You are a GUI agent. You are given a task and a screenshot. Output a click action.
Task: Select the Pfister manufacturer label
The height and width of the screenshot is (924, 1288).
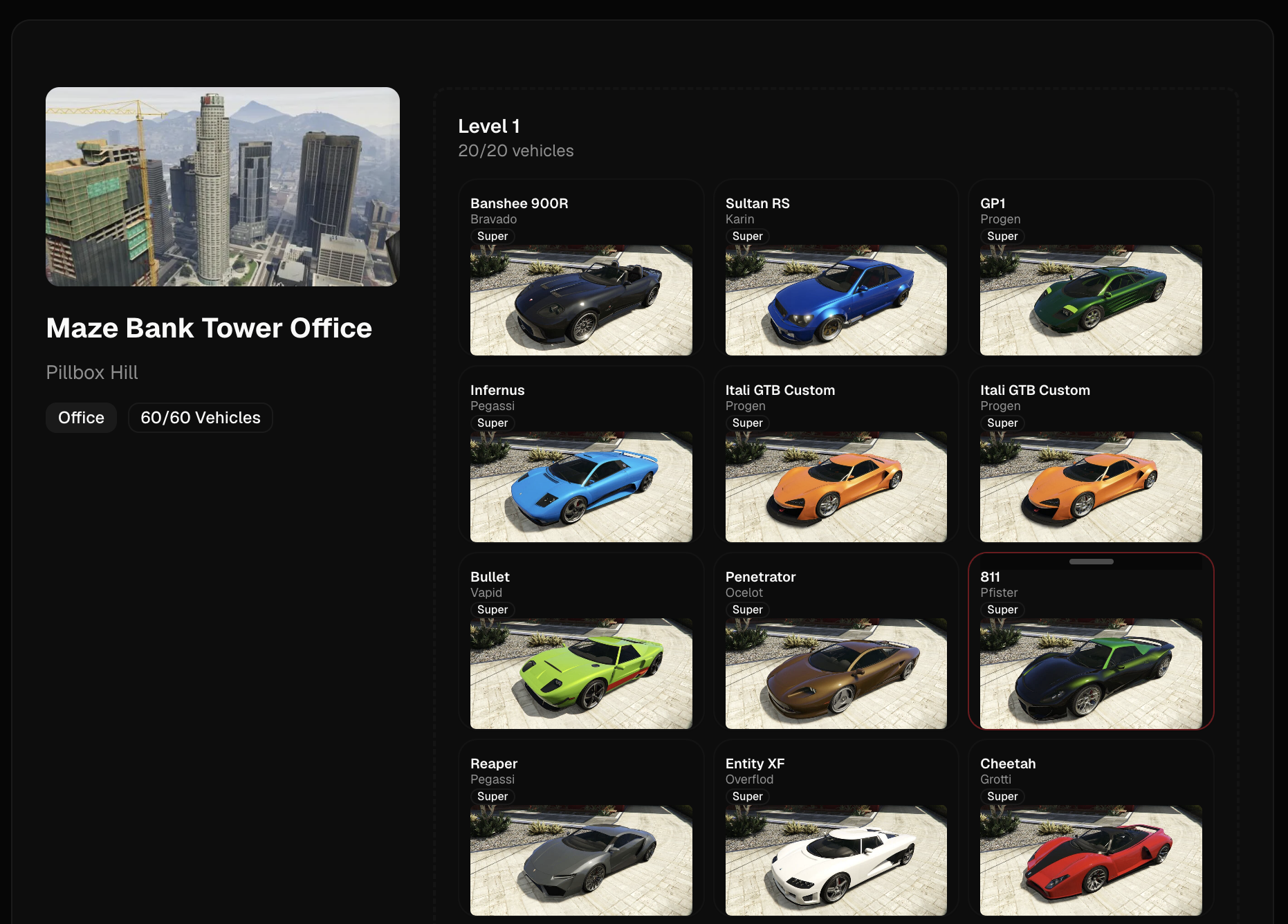pyautogui.click(x=999, y=593)
